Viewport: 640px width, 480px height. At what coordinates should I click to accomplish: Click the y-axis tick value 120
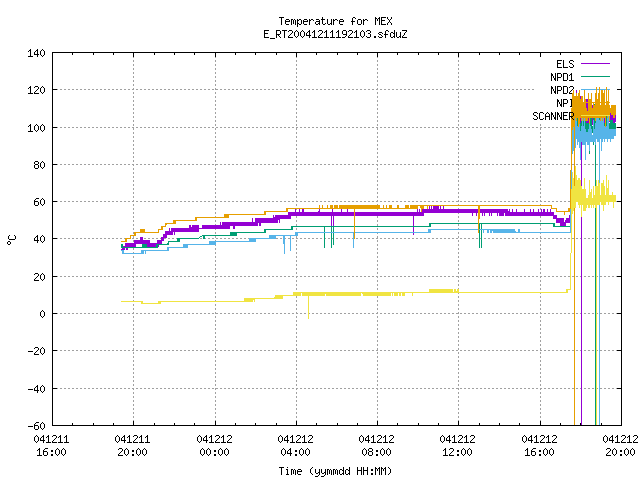36,90
